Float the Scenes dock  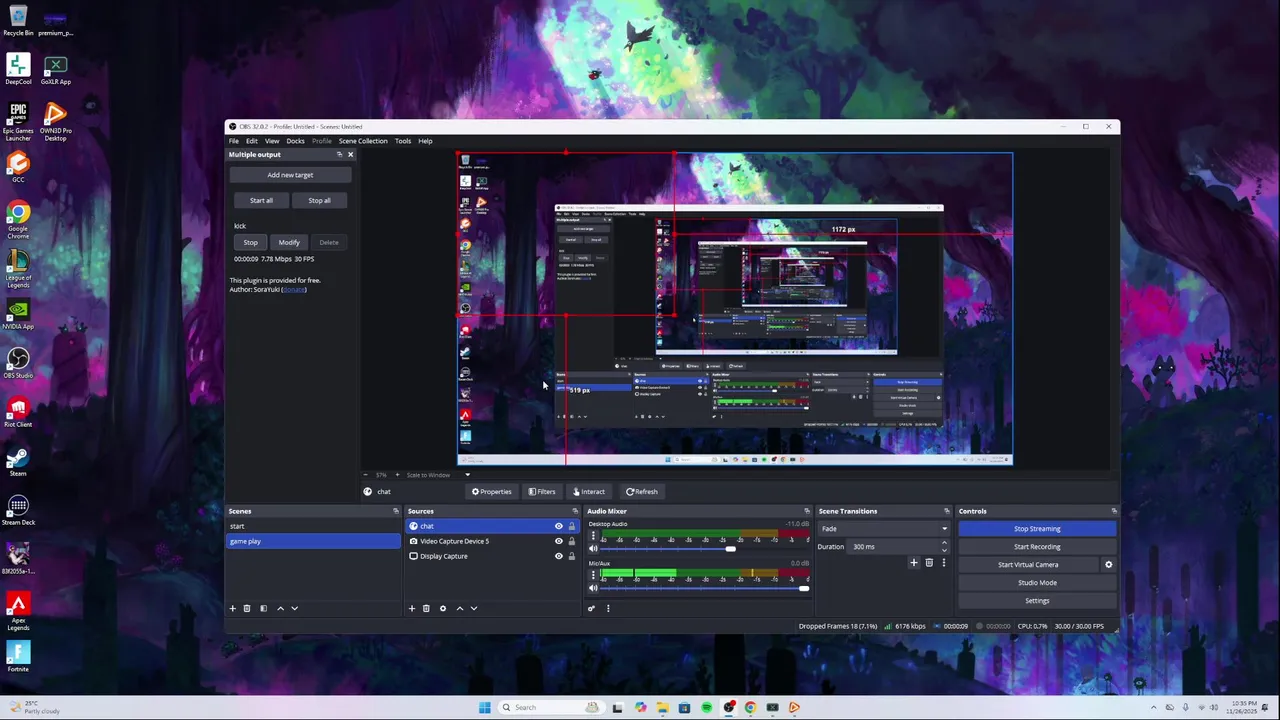click(396, 511)
